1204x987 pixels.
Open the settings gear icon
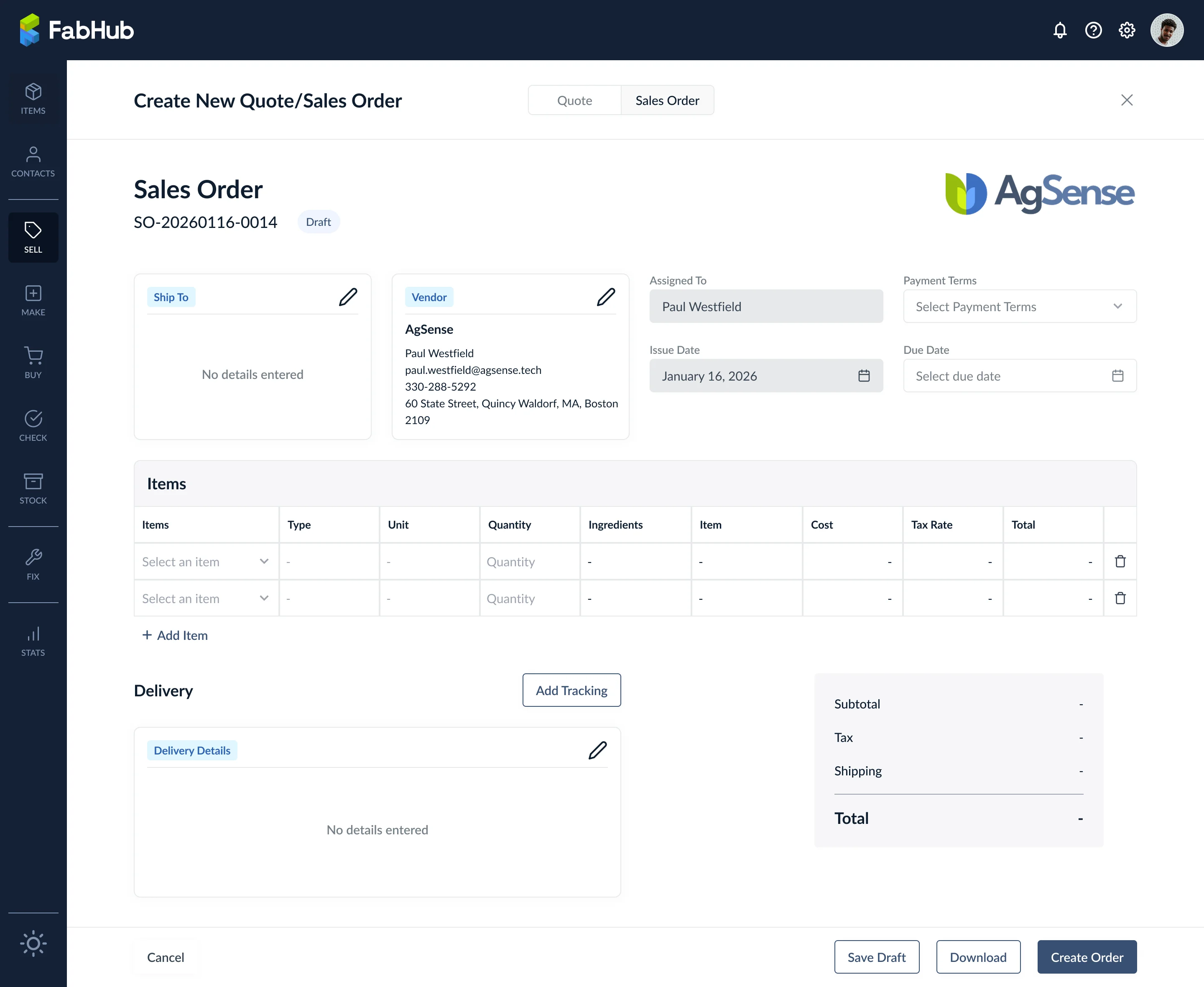[x=1127, y=30]
